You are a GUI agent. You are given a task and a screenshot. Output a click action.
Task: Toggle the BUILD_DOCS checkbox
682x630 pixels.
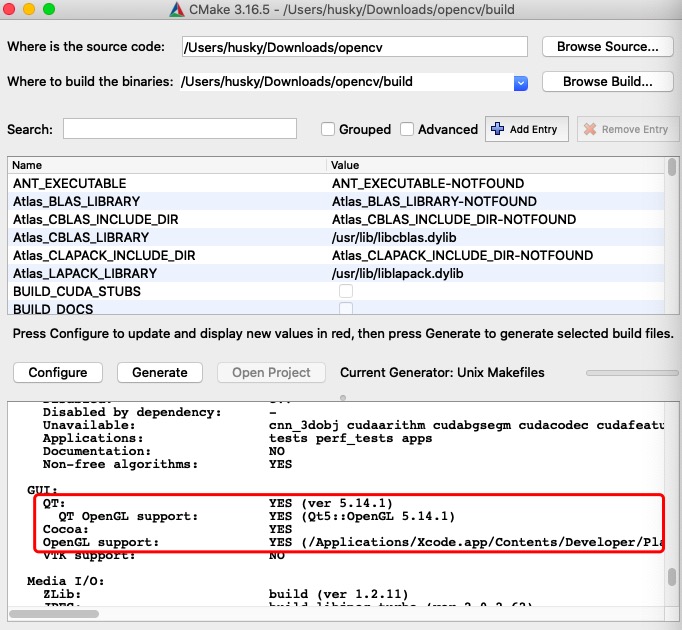(346, 308)
